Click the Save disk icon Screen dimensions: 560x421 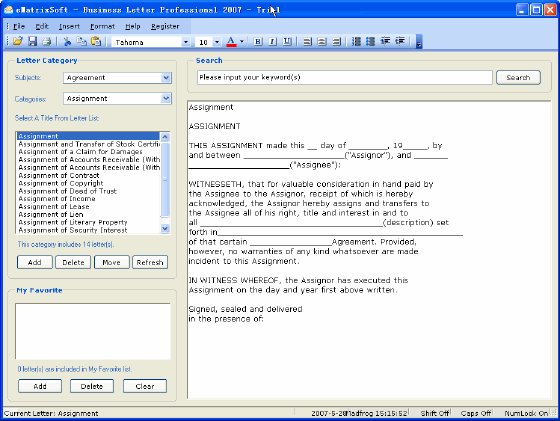32,41
